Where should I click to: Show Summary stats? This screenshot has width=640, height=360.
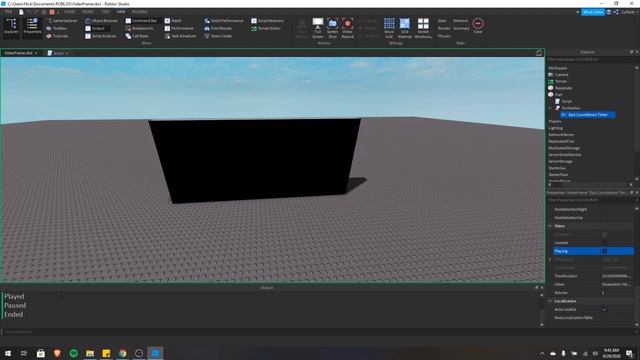click(x=461, y=28)
